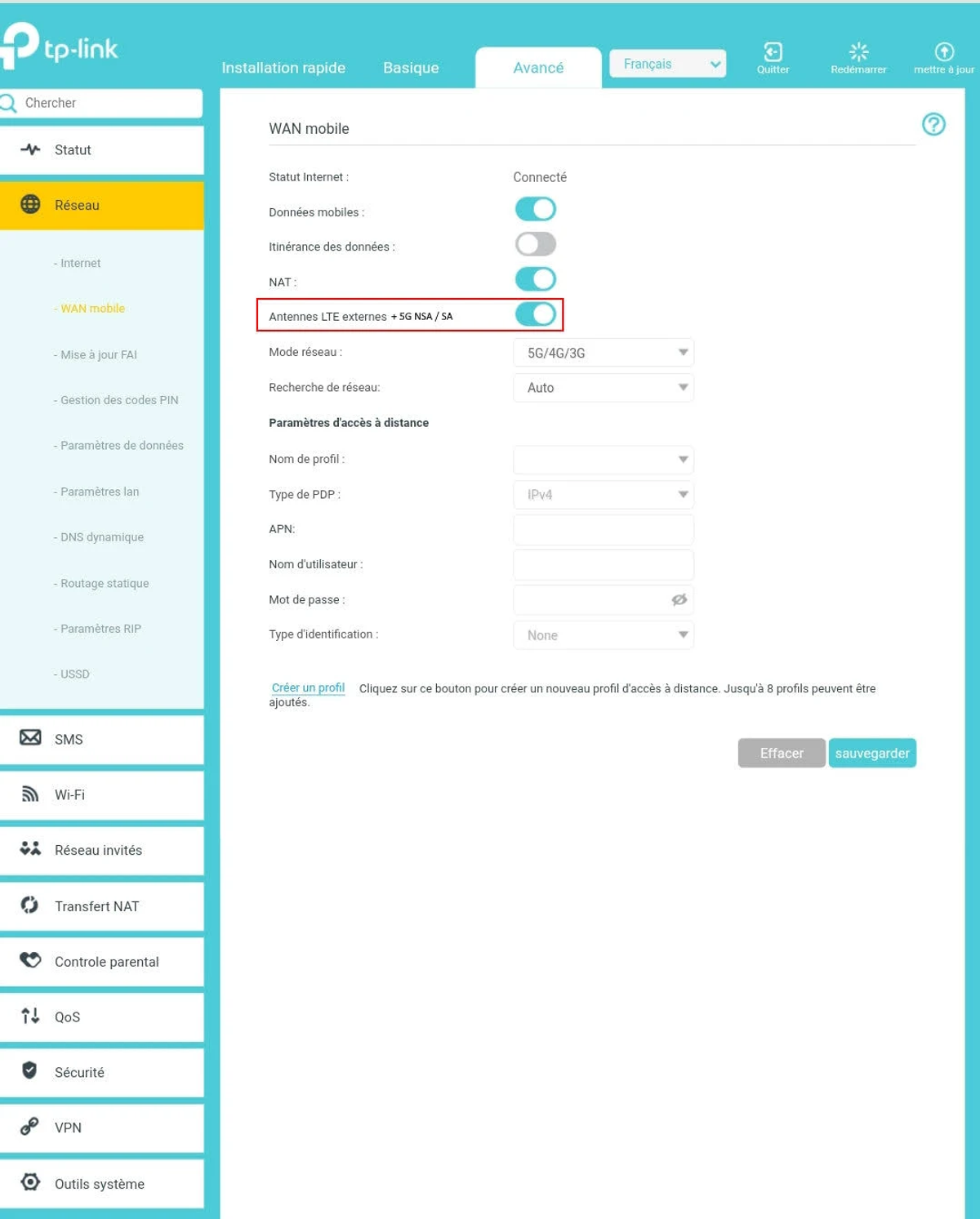Click the Réseau invités people icon

30,848
